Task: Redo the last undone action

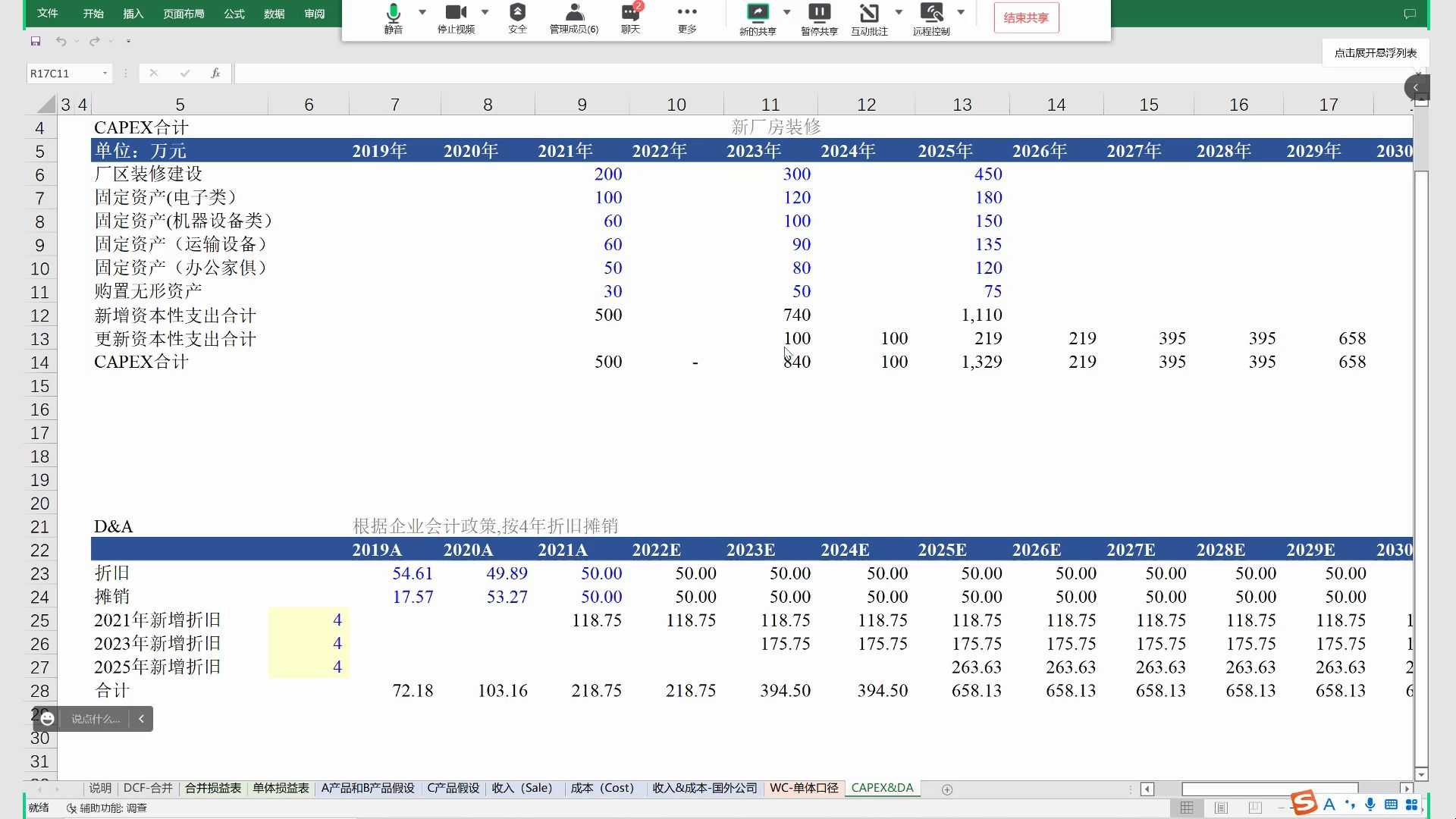Action: pyautogui.click(x=94, y=41)
